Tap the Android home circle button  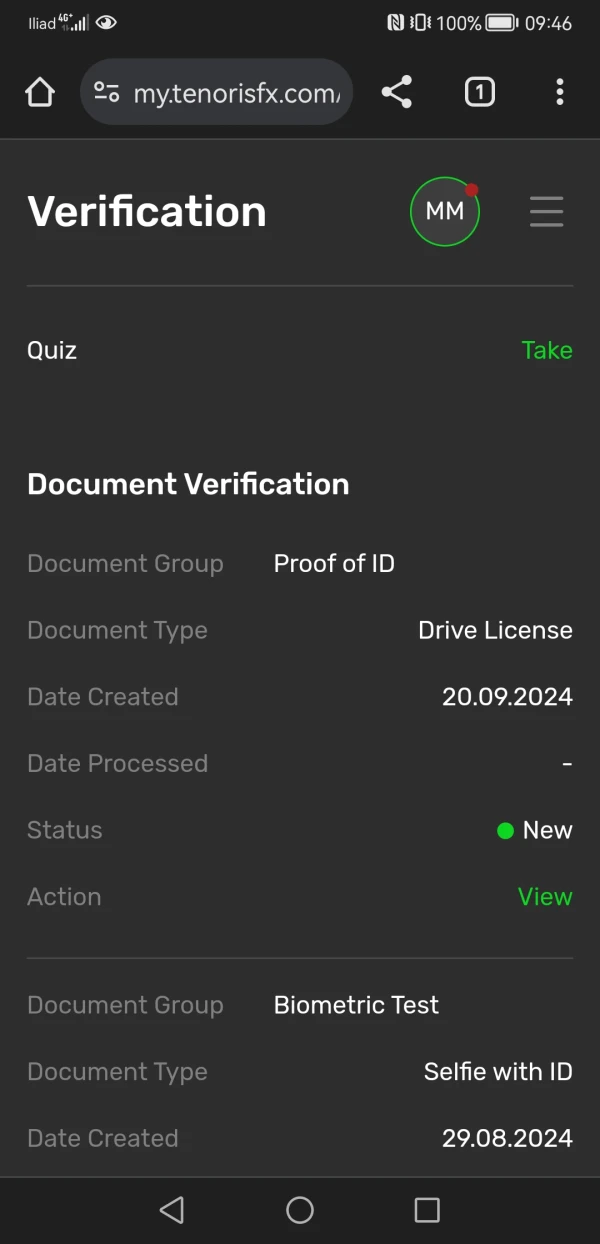tap(300, 1210)
